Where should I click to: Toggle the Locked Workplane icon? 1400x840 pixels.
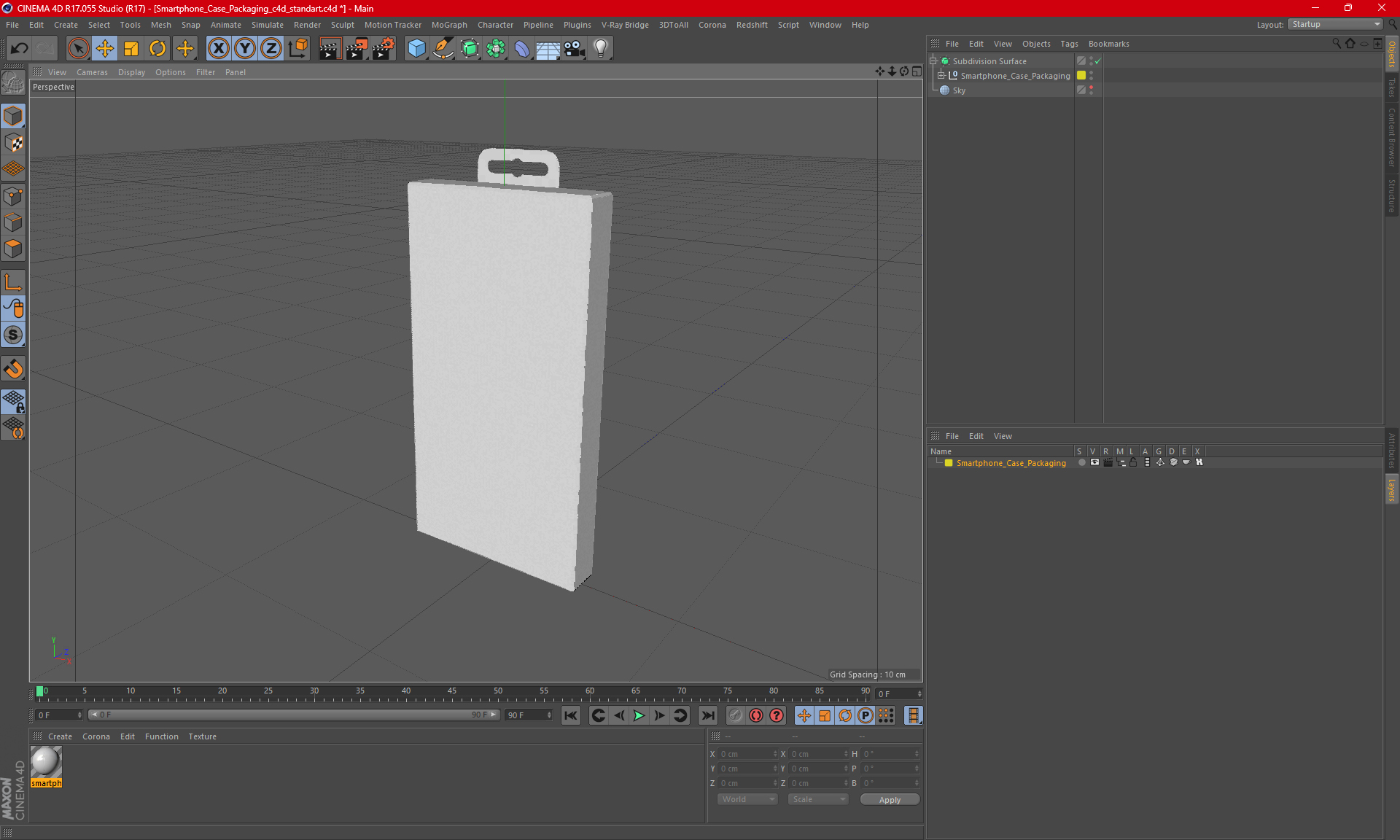click(13, 401)
